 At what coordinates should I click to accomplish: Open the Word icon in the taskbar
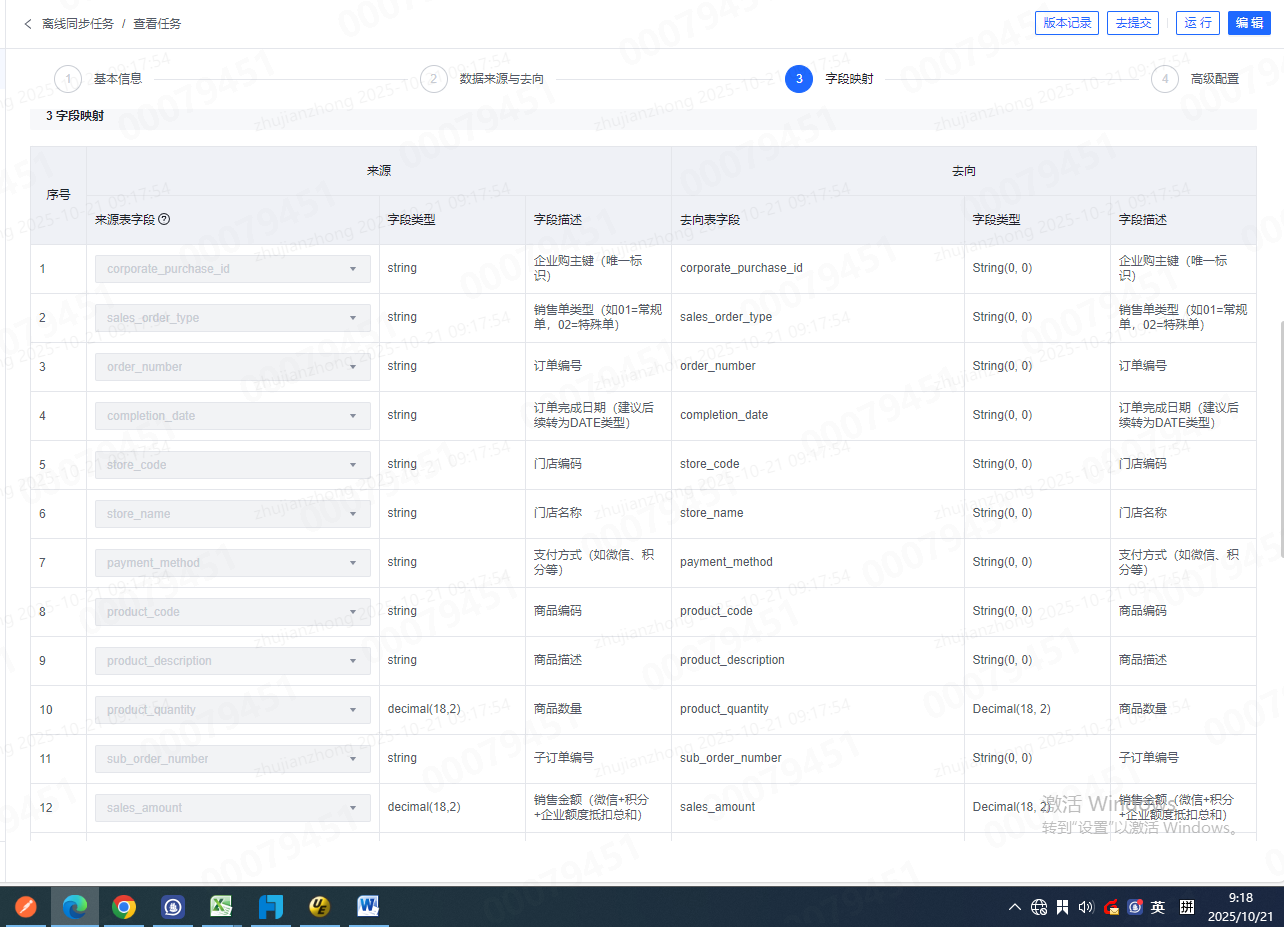[x=369, y=907]
